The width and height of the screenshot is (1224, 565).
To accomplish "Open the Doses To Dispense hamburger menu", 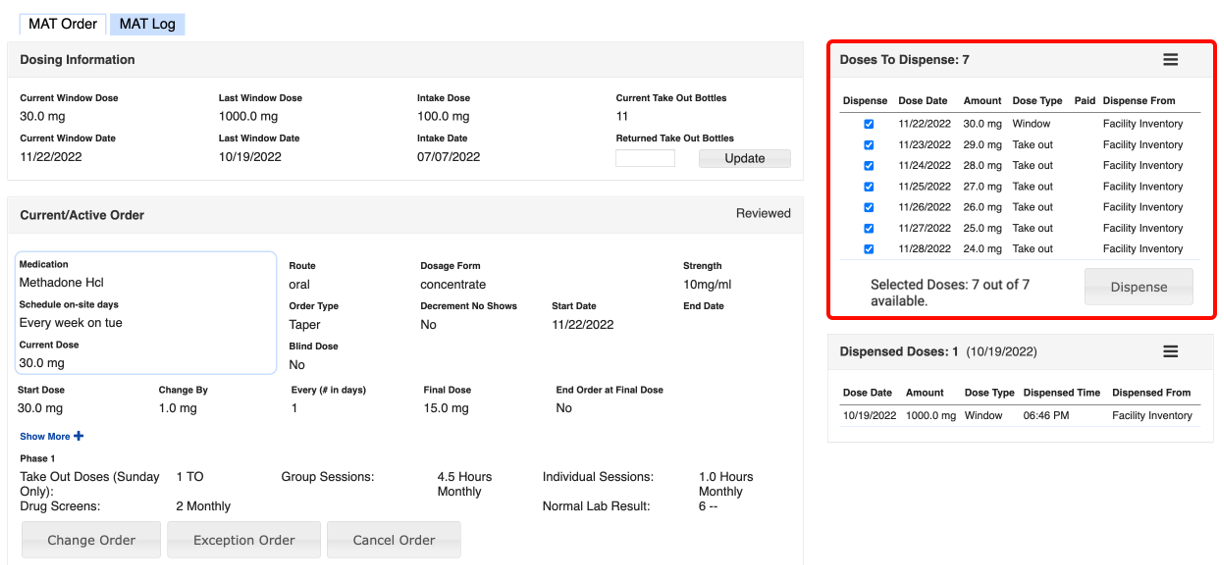I will (x=1170, y=60).
